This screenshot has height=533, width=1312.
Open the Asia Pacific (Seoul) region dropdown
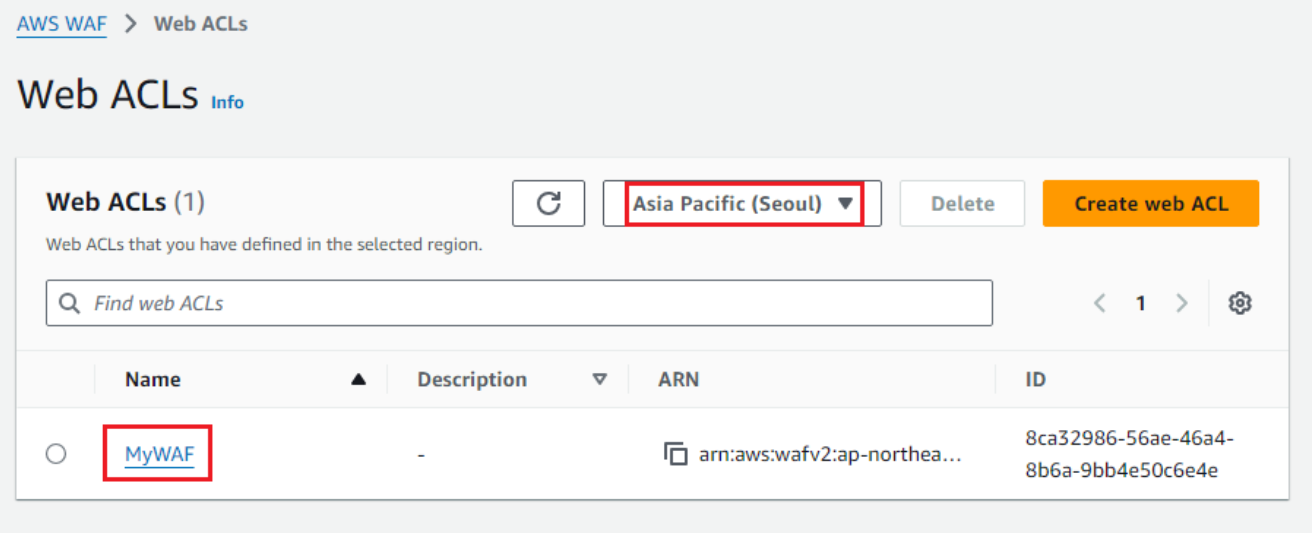click(742, 204)
